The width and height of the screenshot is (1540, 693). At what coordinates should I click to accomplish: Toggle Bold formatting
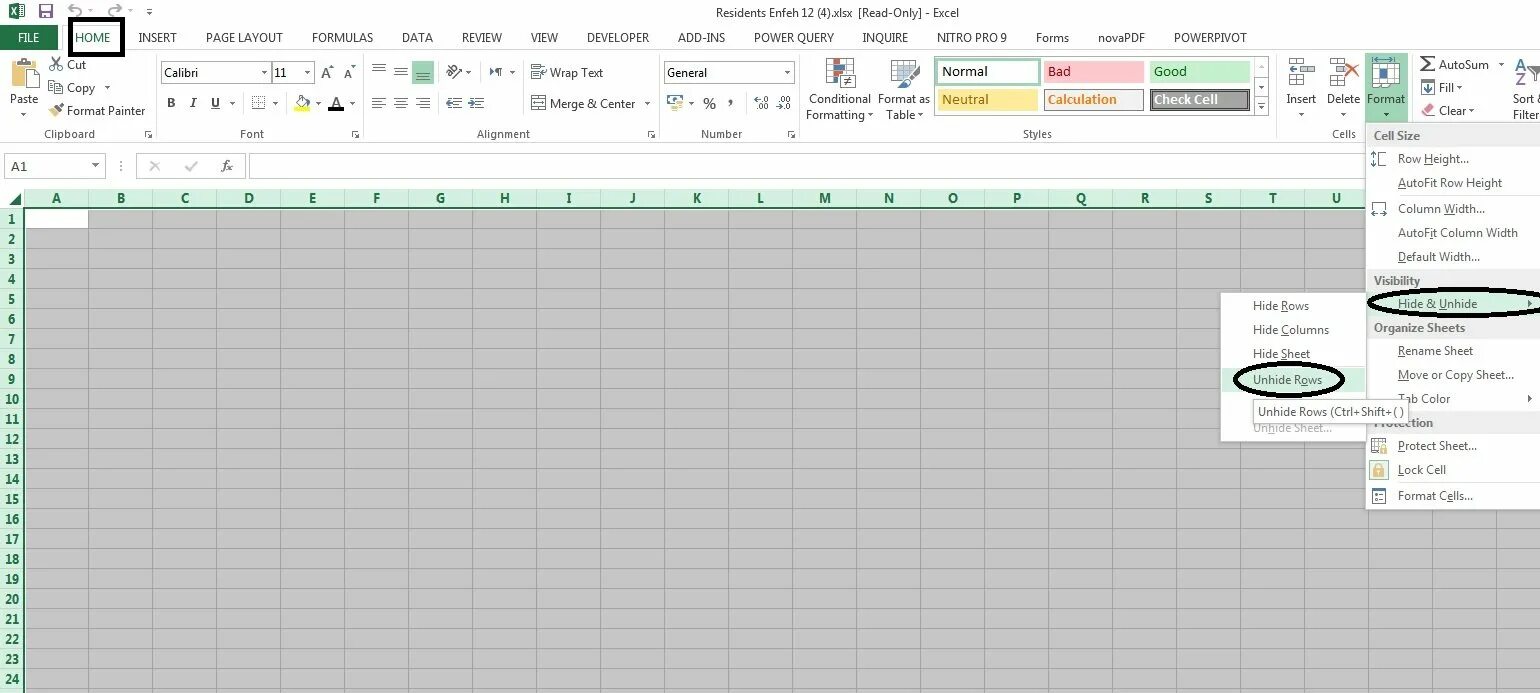coord(171,103)
